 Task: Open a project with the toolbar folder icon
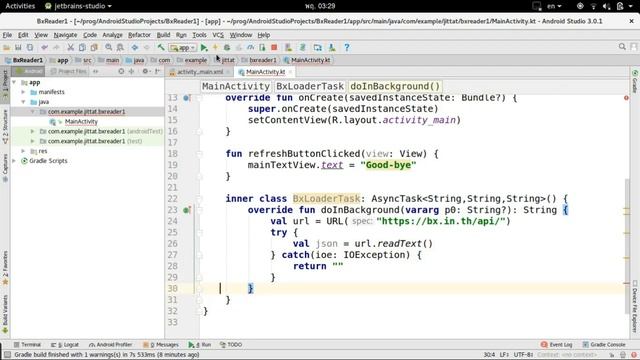click(x=7, y=48)
